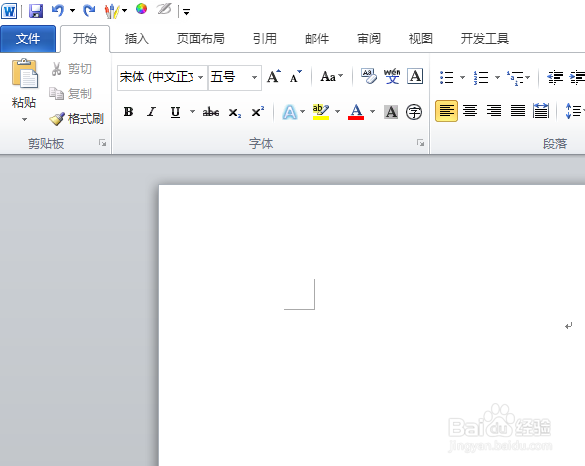
Task: Open the 字体 font dialog launcher
Action: (420, 143)
